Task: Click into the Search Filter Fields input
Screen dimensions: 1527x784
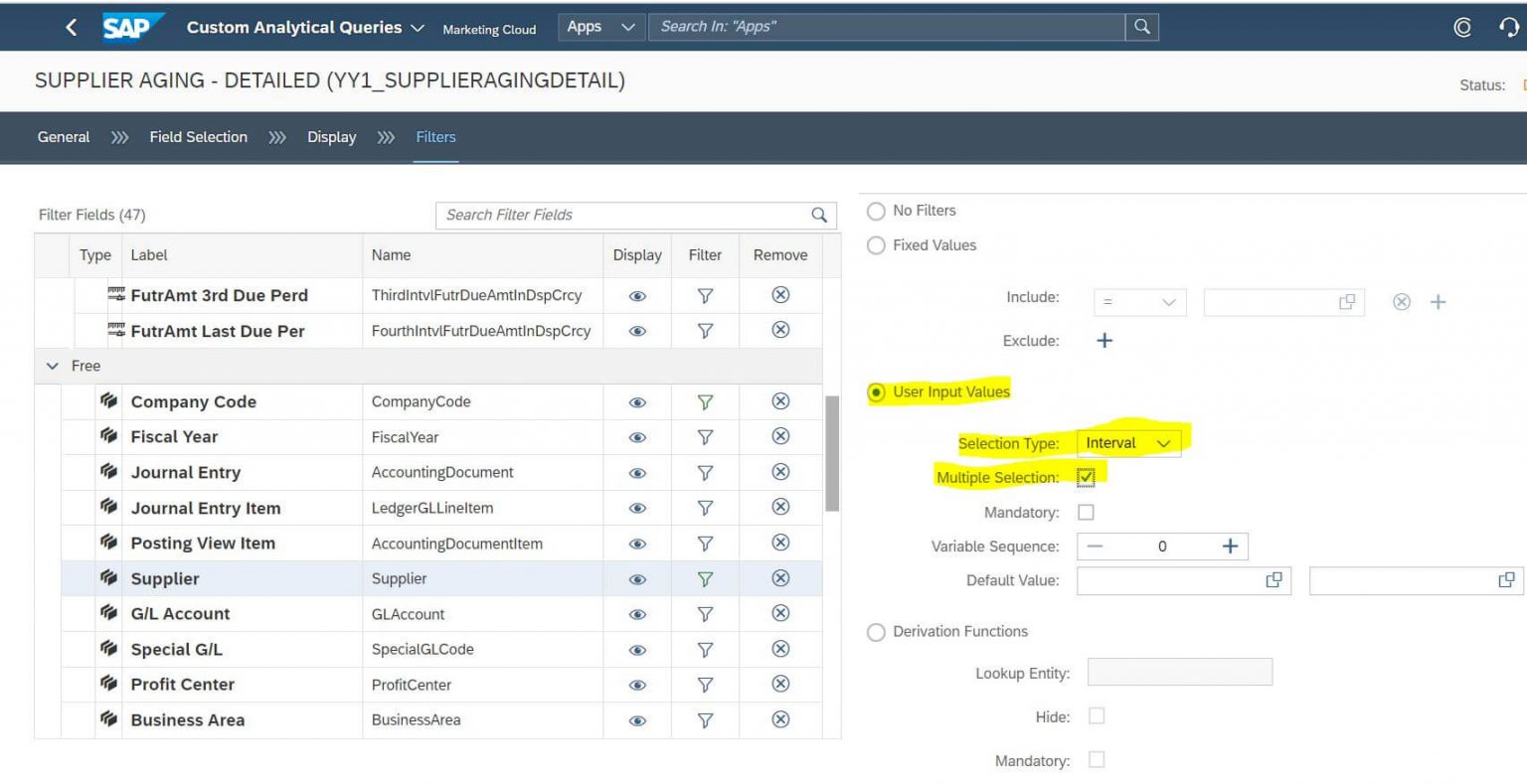Action: [616, 215]
